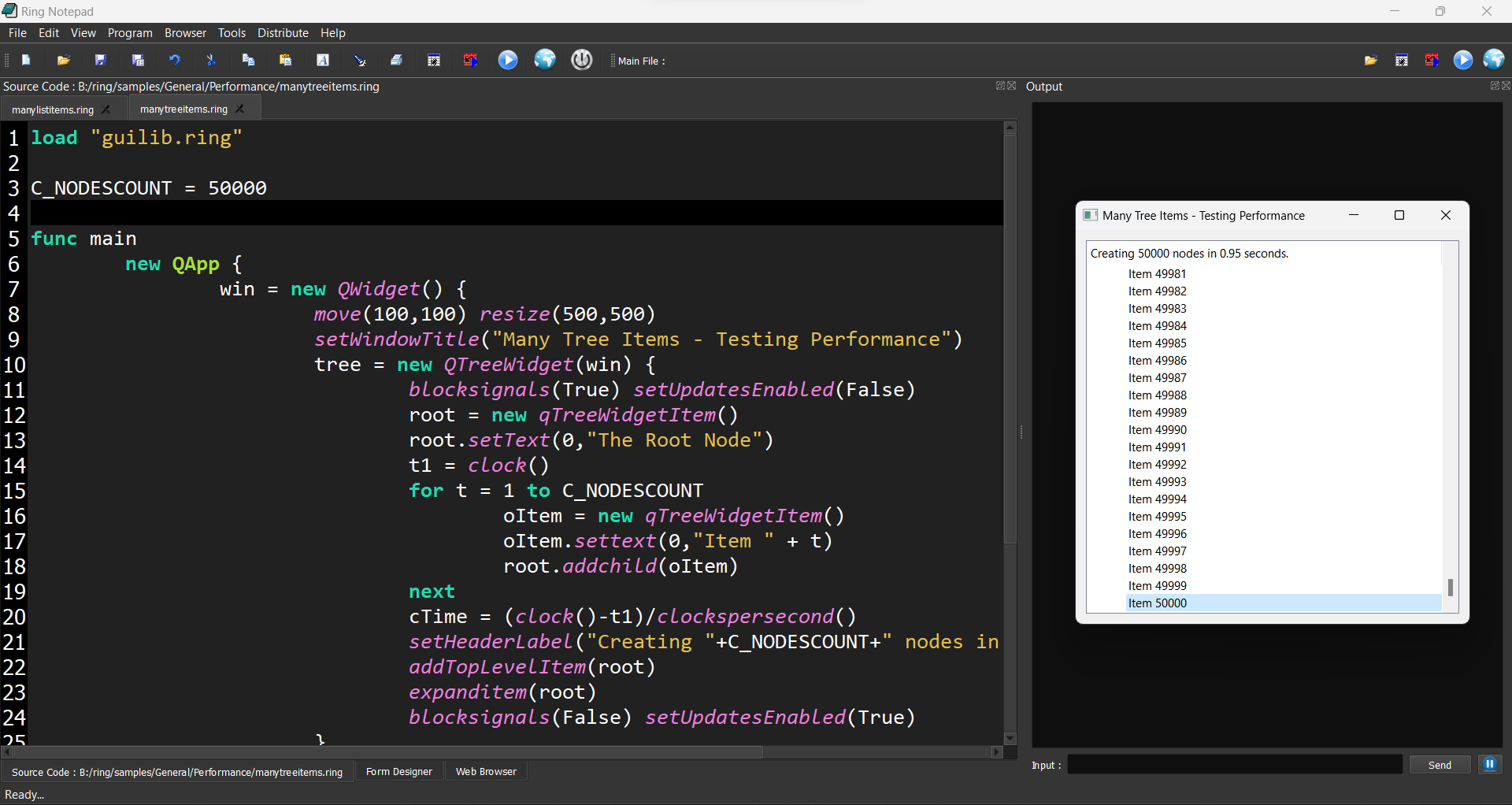The height and width of the screenshot is (805, 1512).
Task: Open the Tools menu
Action: click(232, 33)
